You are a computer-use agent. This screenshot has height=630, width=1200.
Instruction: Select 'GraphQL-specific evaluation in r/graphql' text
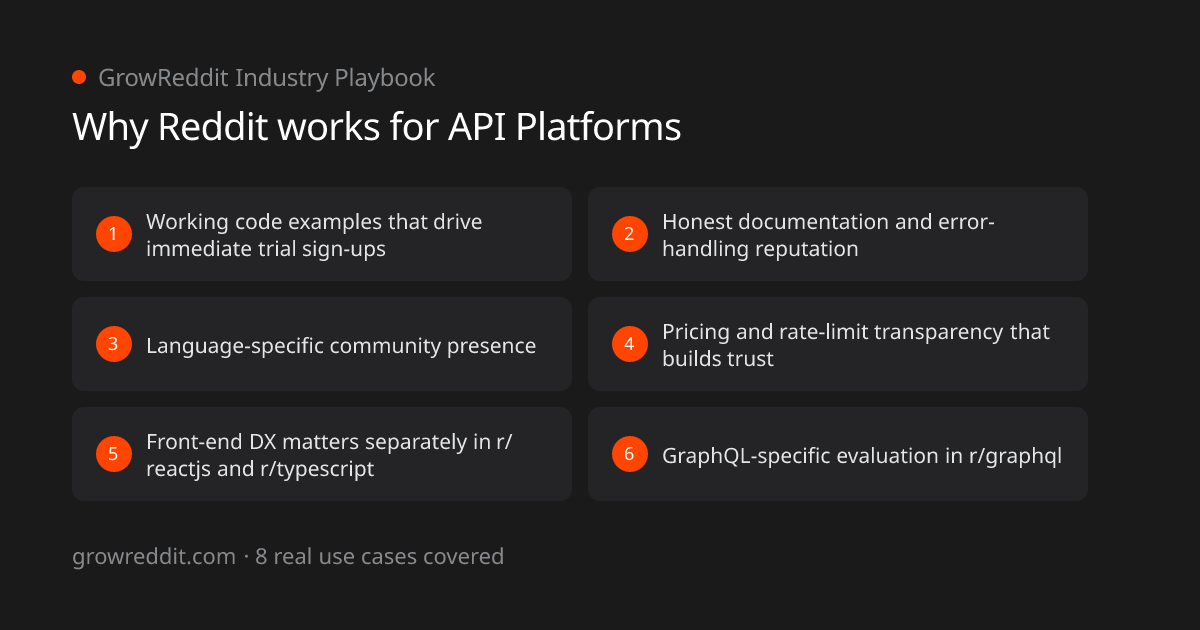(x=861, y=456)
